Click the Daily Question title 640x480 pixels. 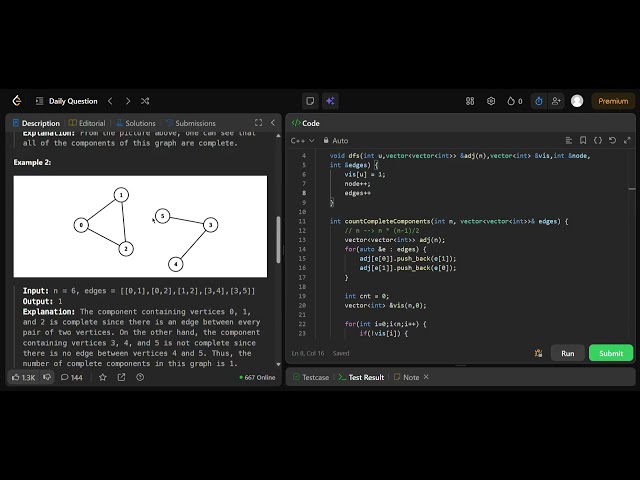point(73,101)
